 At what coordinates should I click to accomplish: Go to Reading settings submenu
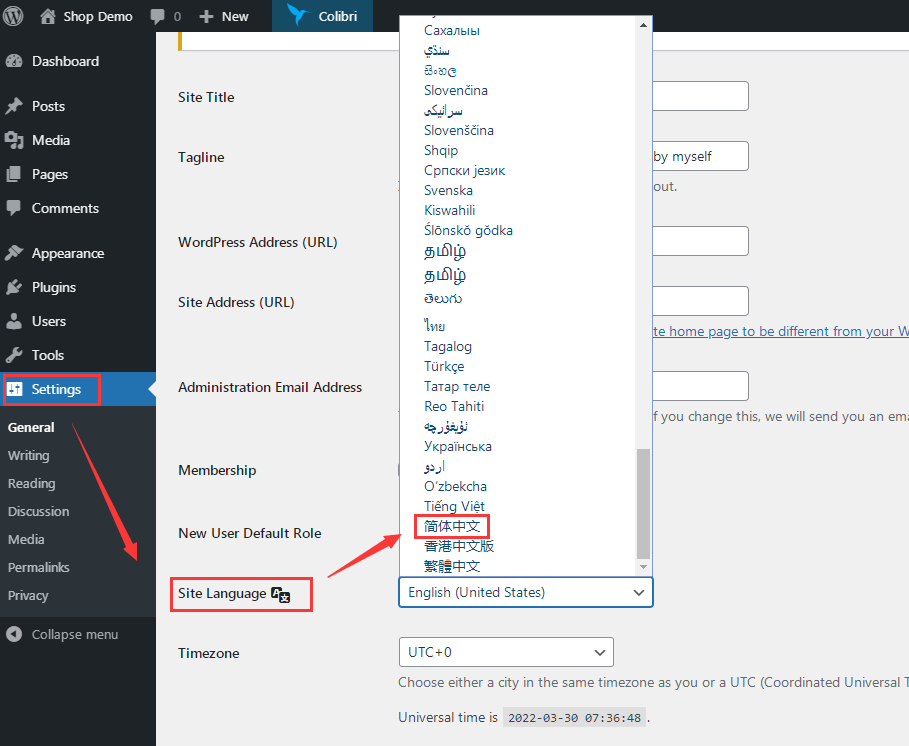coord(32,483)
